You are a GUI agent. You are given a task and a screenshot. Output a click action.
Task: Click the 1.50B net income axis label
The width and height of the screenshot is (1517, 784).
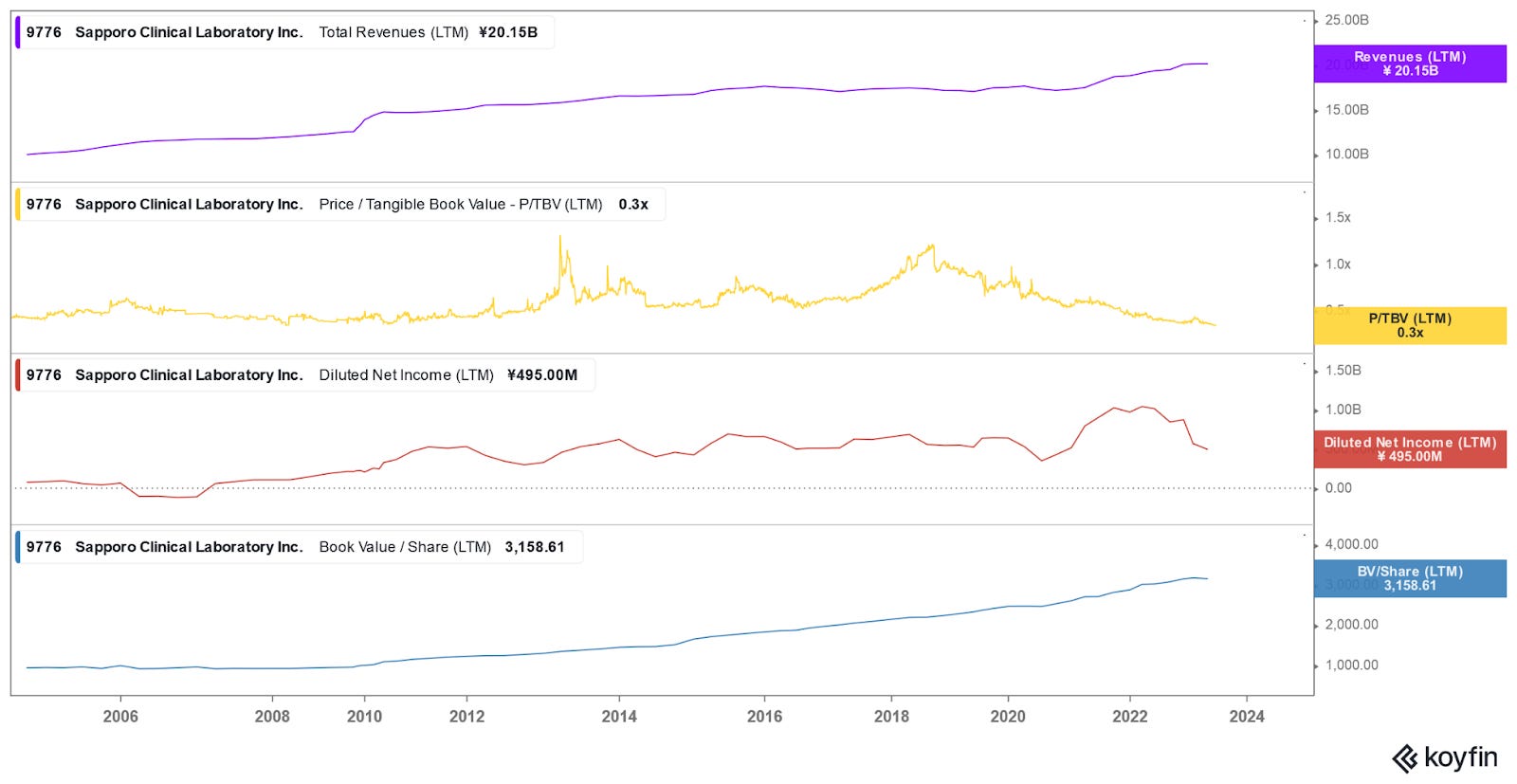(1343, 371)
